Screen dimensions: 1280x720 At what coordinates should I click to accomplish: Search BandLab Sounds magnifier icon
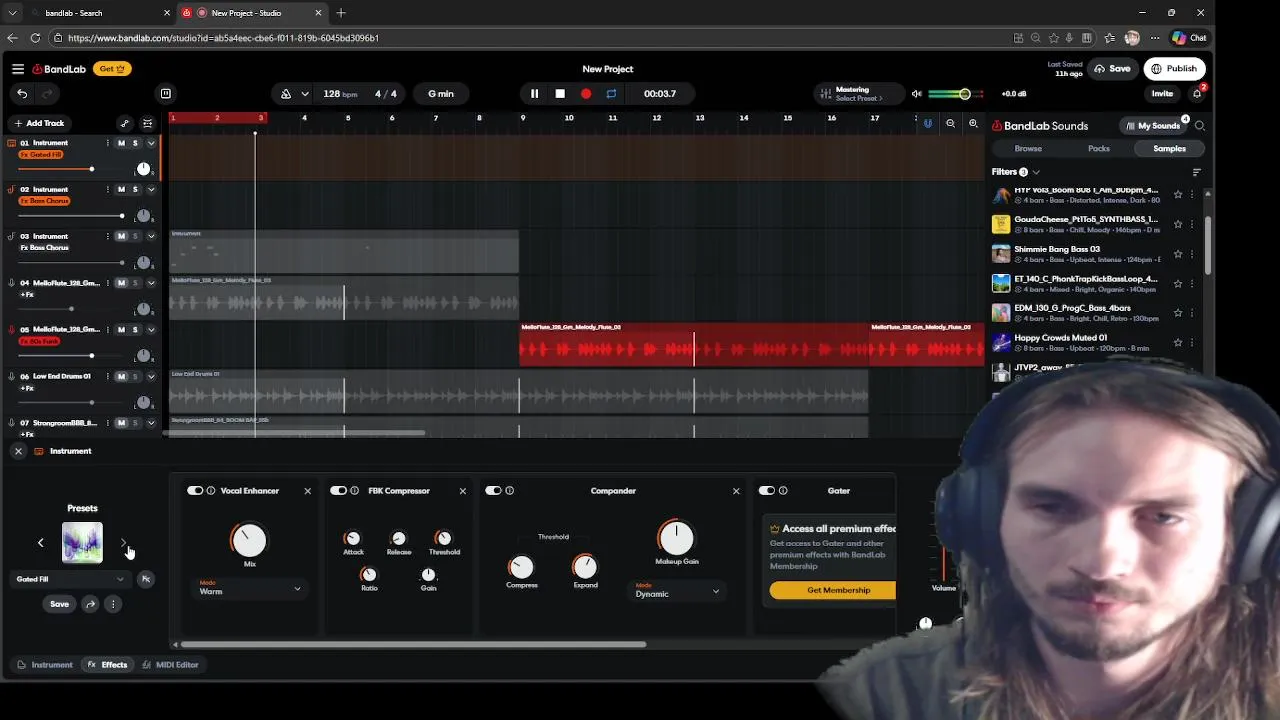[x=1200, y=126]
